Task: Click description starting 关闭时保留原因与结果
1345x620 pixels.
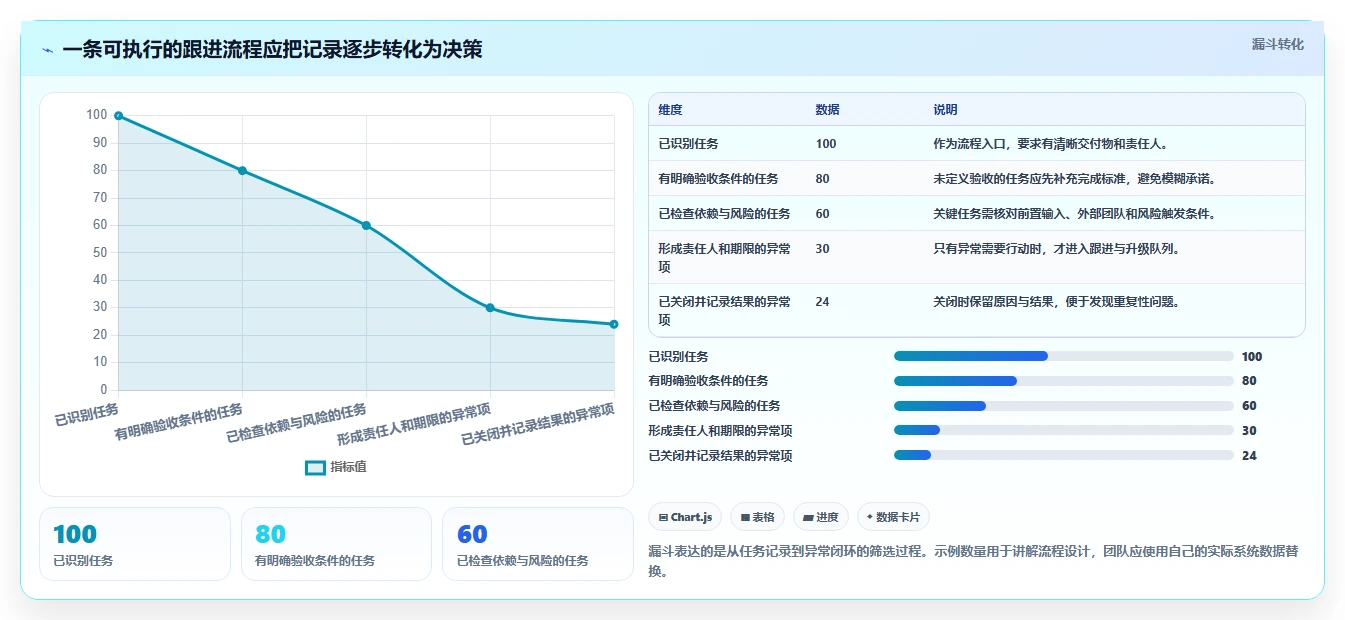Action: tap(1056, 302)
